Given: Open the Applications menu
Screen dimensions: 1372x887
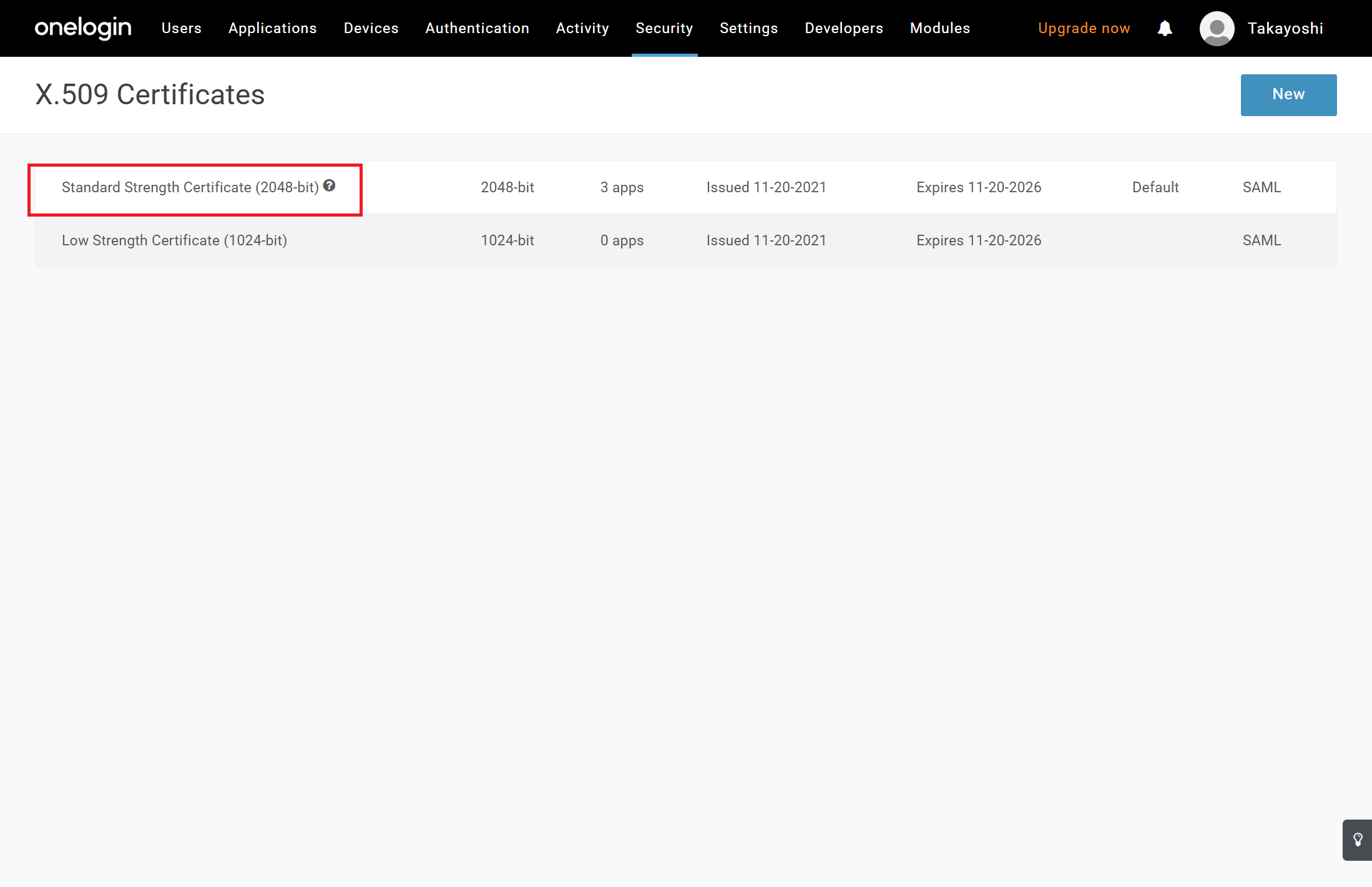Looking at the screenshot, I should pos(273,28).
